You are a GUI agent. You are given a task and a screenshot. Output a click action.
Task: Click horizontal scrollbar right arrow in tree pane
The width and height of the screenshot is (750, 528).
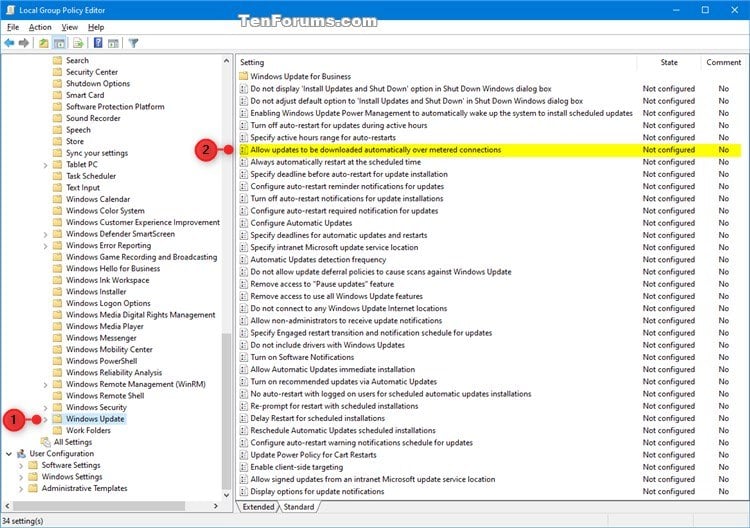(216, 506)
